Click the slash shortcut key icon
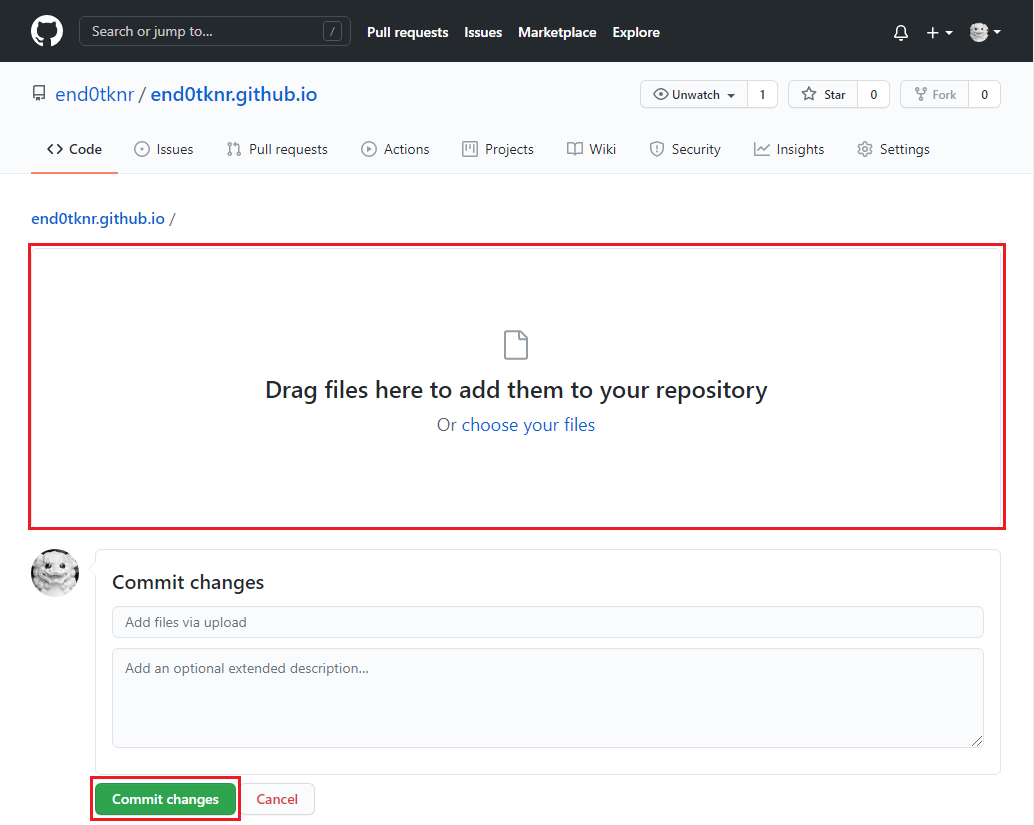Image resolution: width=1034 pixels, height=825 pixels. coord(332,31)
